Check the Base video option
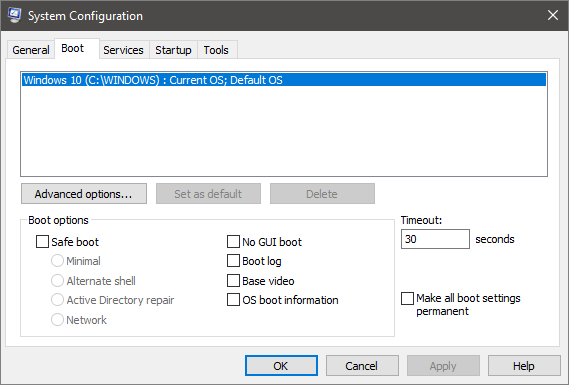The image size is (569, 385). point(233,281)
